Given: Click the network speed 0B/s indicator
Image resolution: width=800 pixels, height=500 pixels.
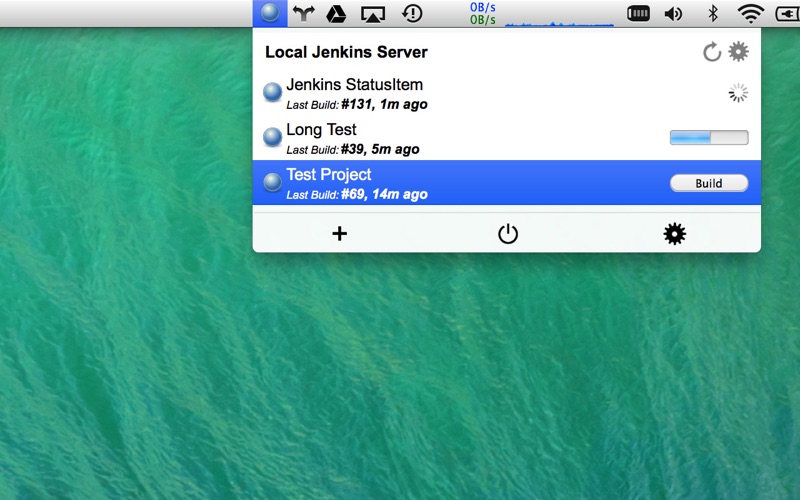Looking at the screenshot, I should 483,14.
